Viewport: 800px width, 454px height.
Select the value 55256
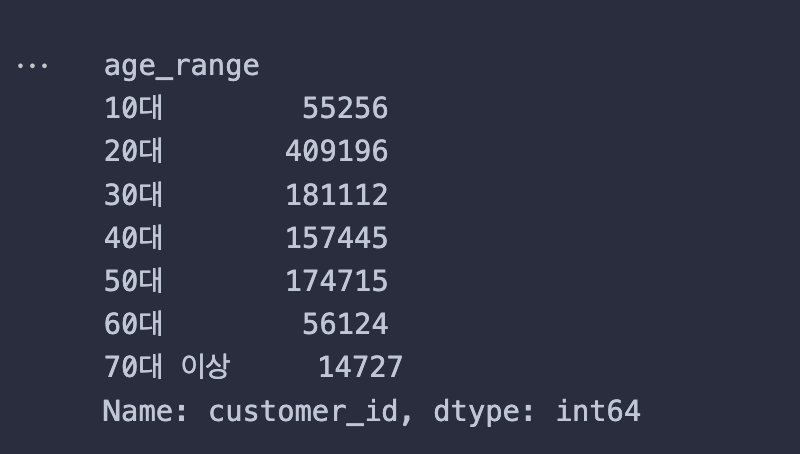click(x=345, y=108)
